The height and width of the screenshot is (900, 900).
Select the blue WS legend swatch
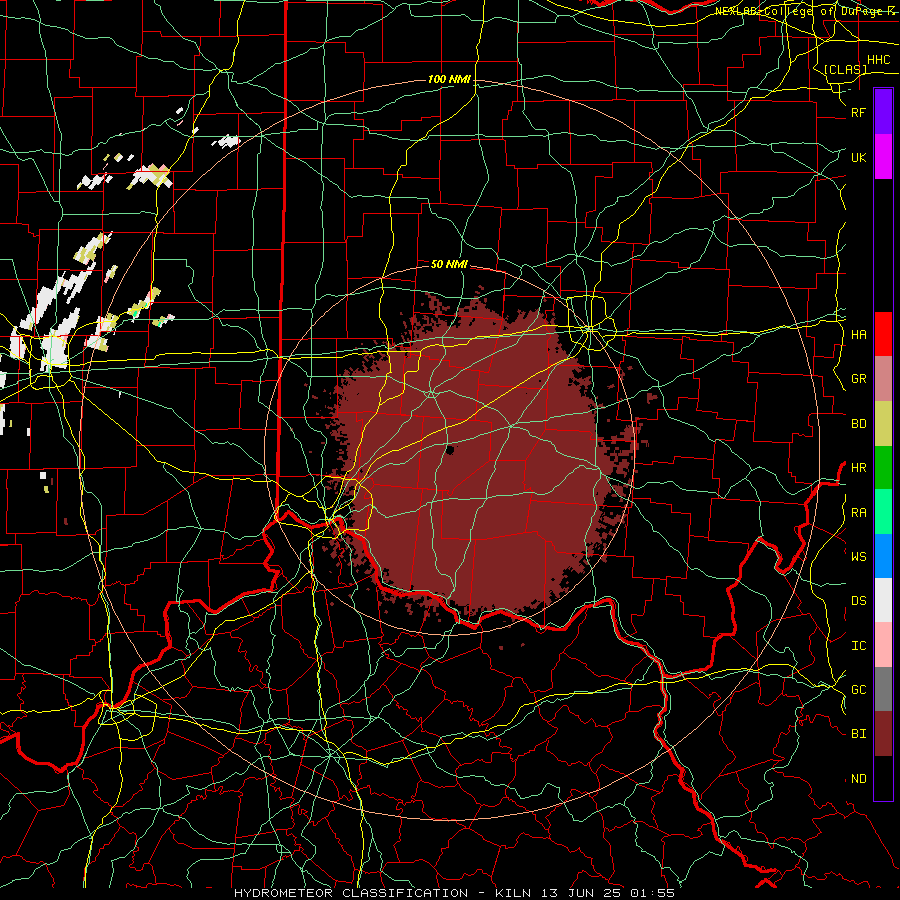883,556
